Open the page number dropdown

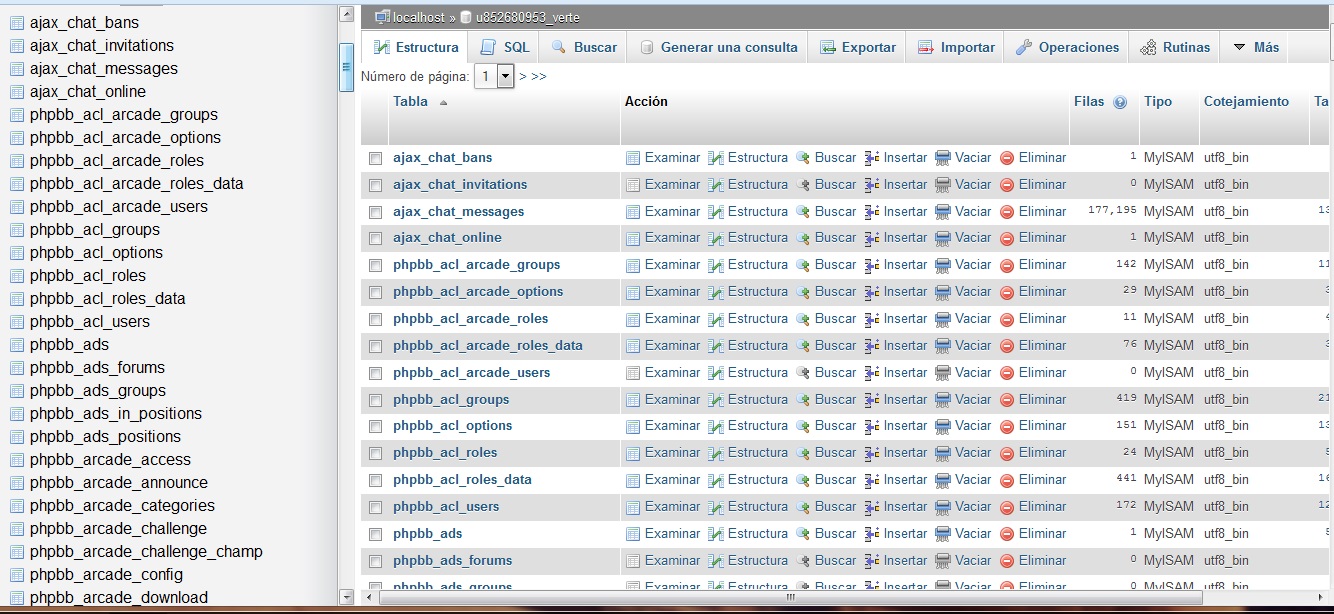504,76
